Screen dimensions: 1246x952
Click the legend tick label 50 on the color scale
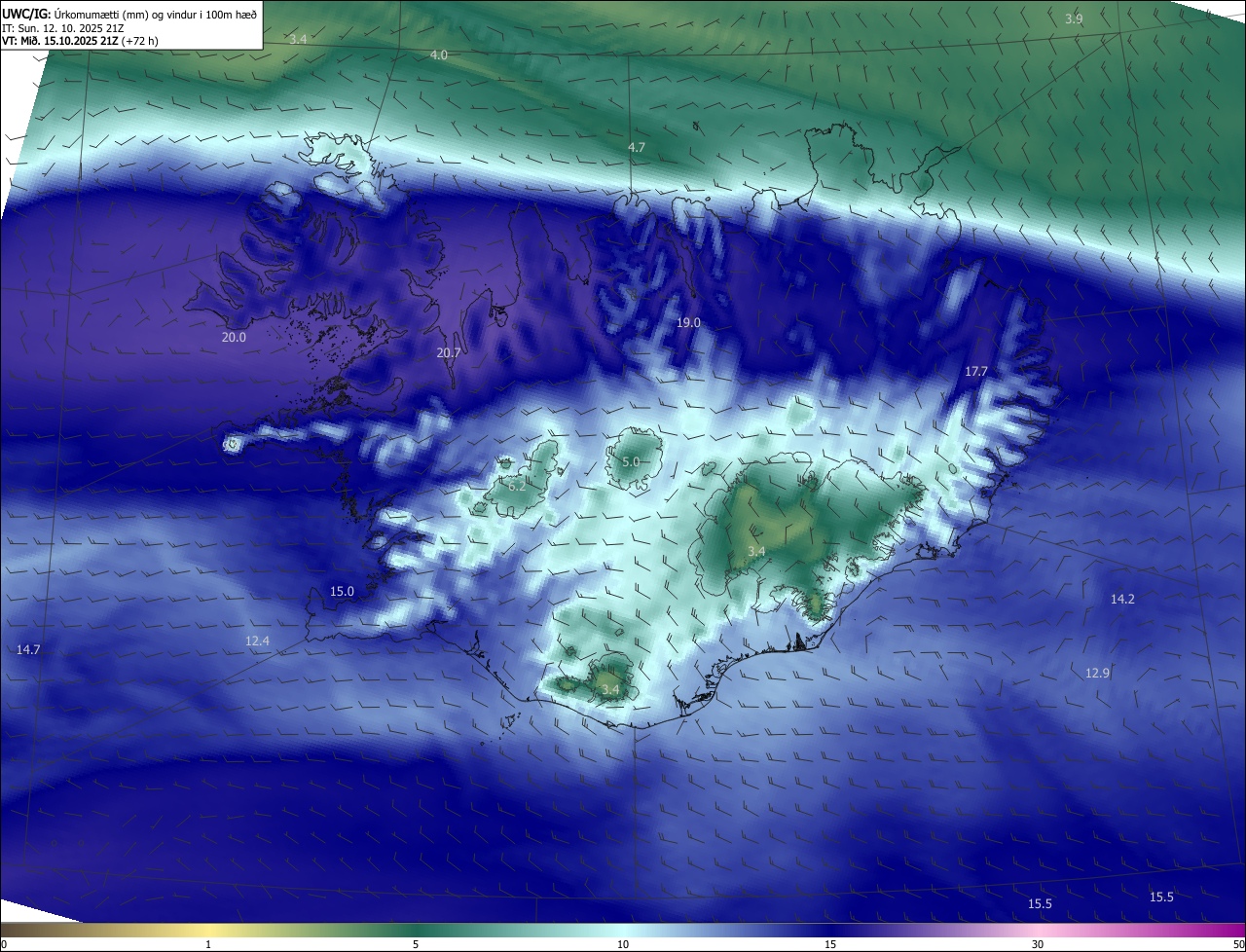[x=1238, y=944]
